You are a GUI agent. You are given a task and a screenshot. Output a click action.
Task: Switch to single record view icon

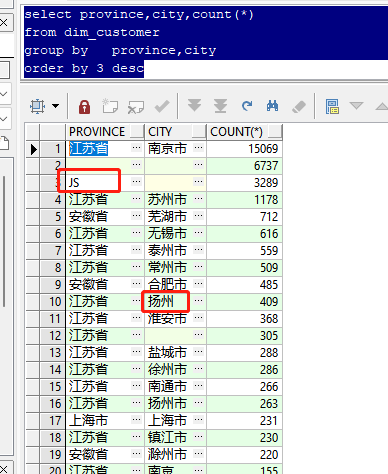coord(332,106)
